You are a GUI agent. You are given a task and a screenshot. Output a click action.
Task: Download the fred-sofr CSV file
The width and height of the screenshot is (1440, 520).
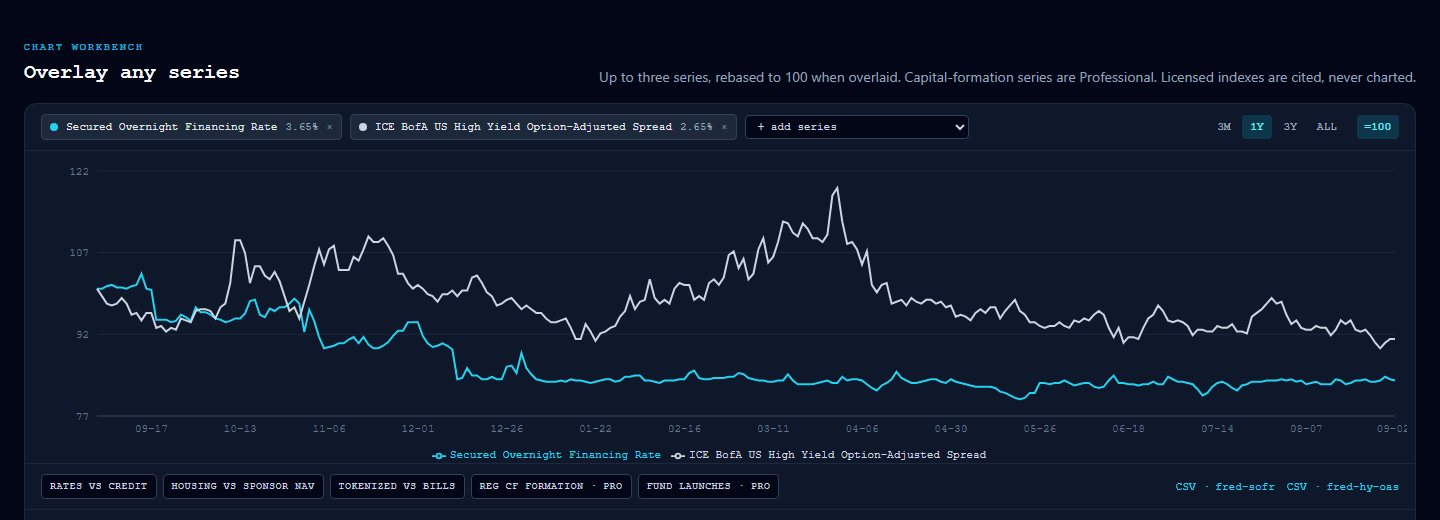(1225, 487)
